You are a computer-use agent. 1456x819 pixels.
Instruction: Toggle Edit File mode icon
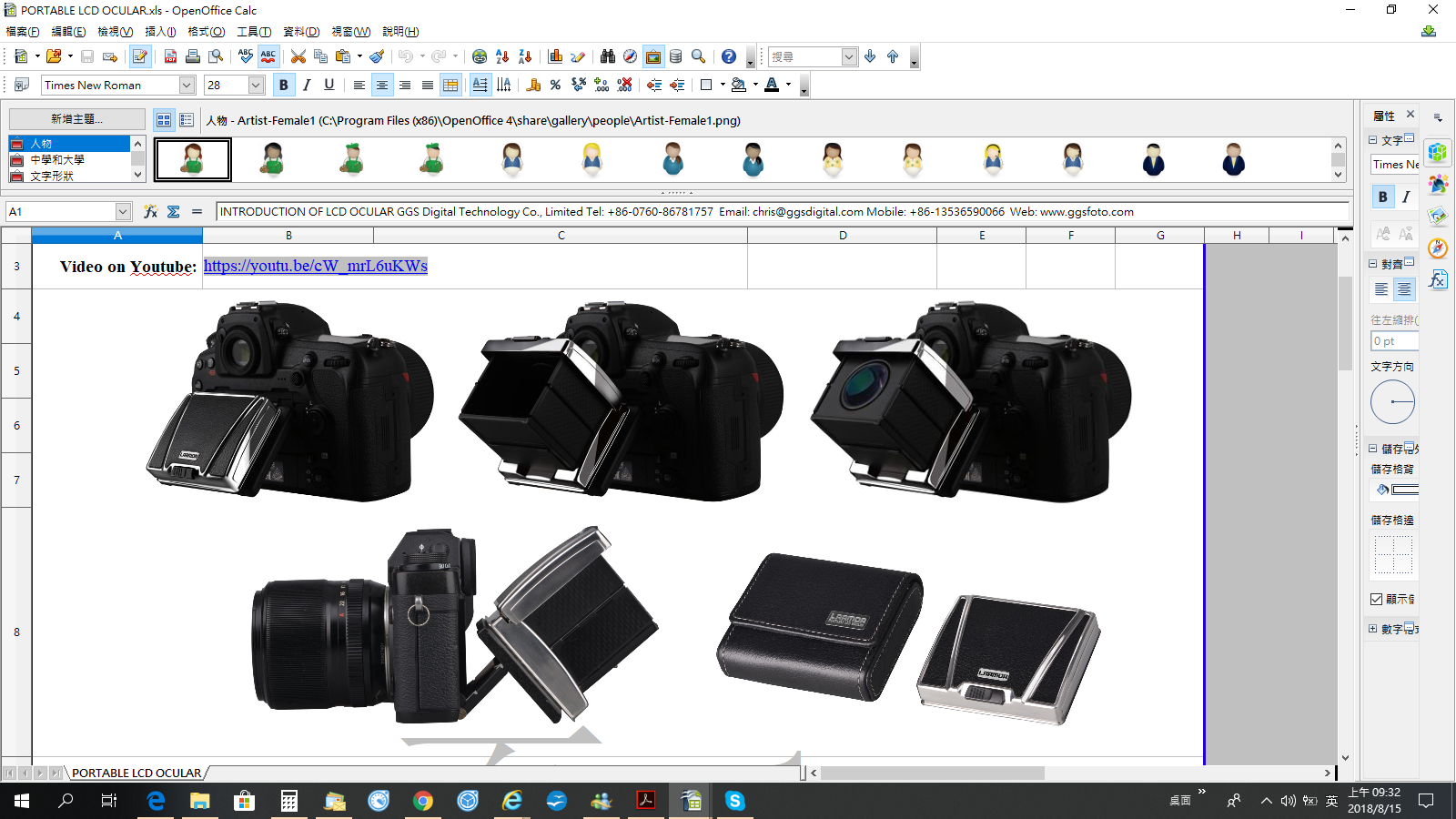[x=140, y=56]
